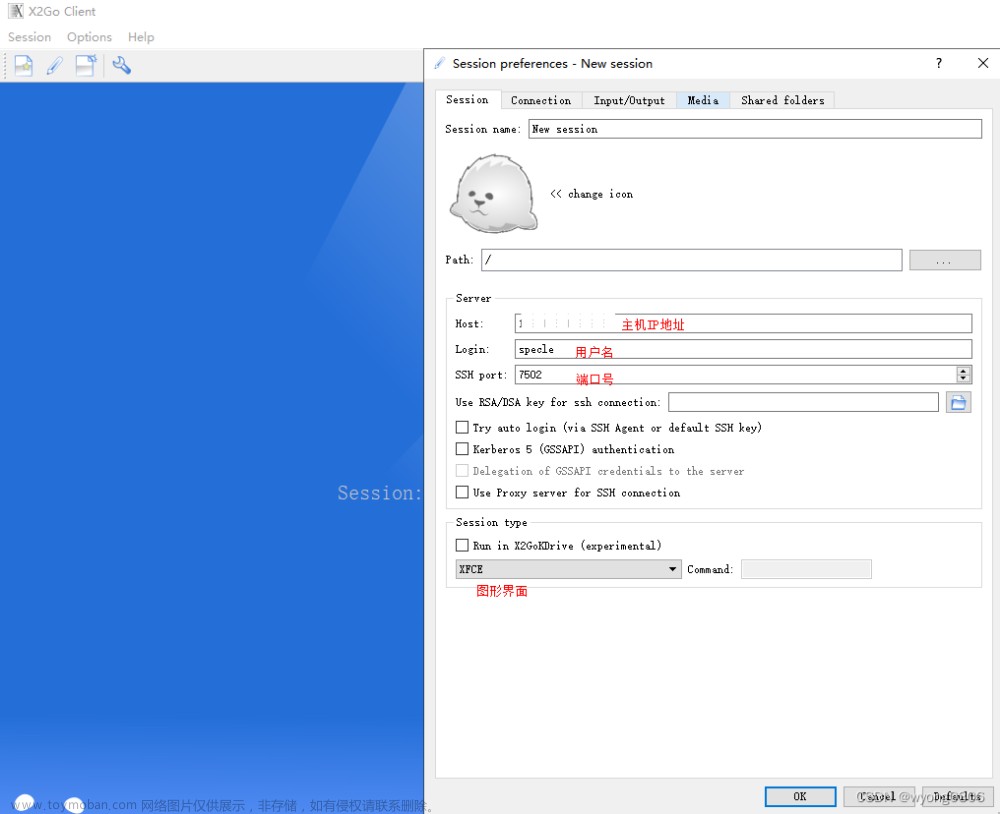The image size is (1000, 814).
Task: Enable Kerberos 5 (GSSAPI) authentication
Action: point(462,449)
